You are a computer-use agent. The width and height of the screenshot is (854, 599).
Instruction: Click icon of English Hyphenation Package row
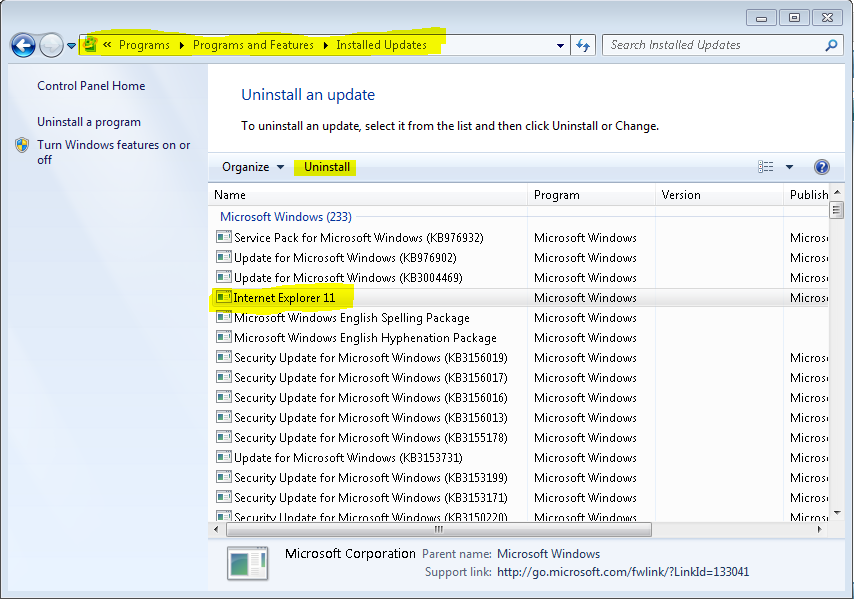223,337
